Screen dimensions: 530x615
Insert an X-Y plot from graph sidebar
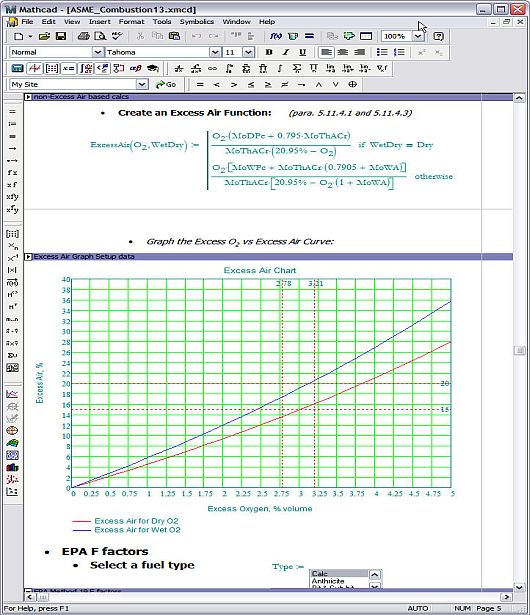(x=12, y=394)
